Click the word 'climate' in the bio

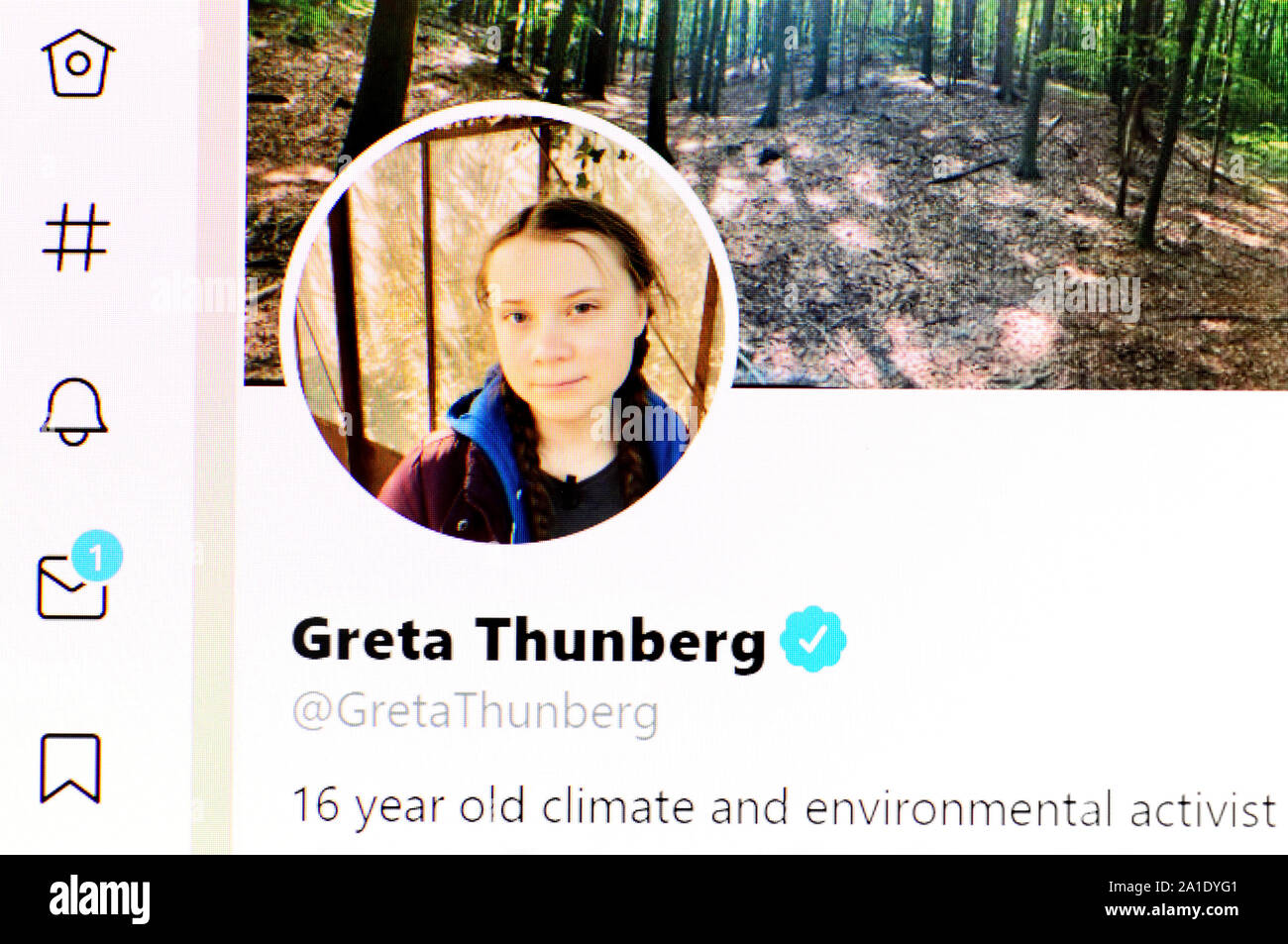617,807
